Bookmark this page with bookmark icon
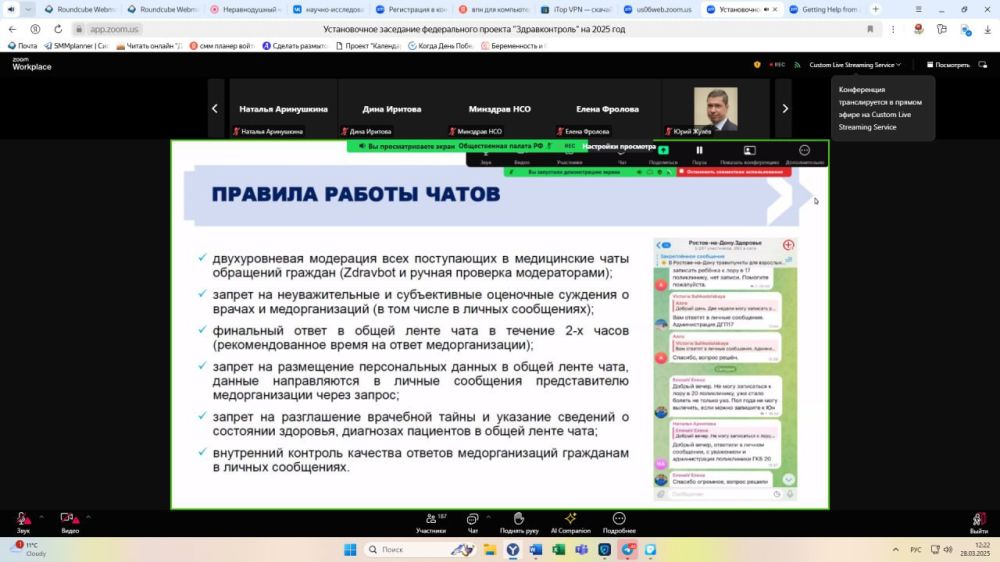Screen dimensions: 1000x562 [x=870, y=29]
